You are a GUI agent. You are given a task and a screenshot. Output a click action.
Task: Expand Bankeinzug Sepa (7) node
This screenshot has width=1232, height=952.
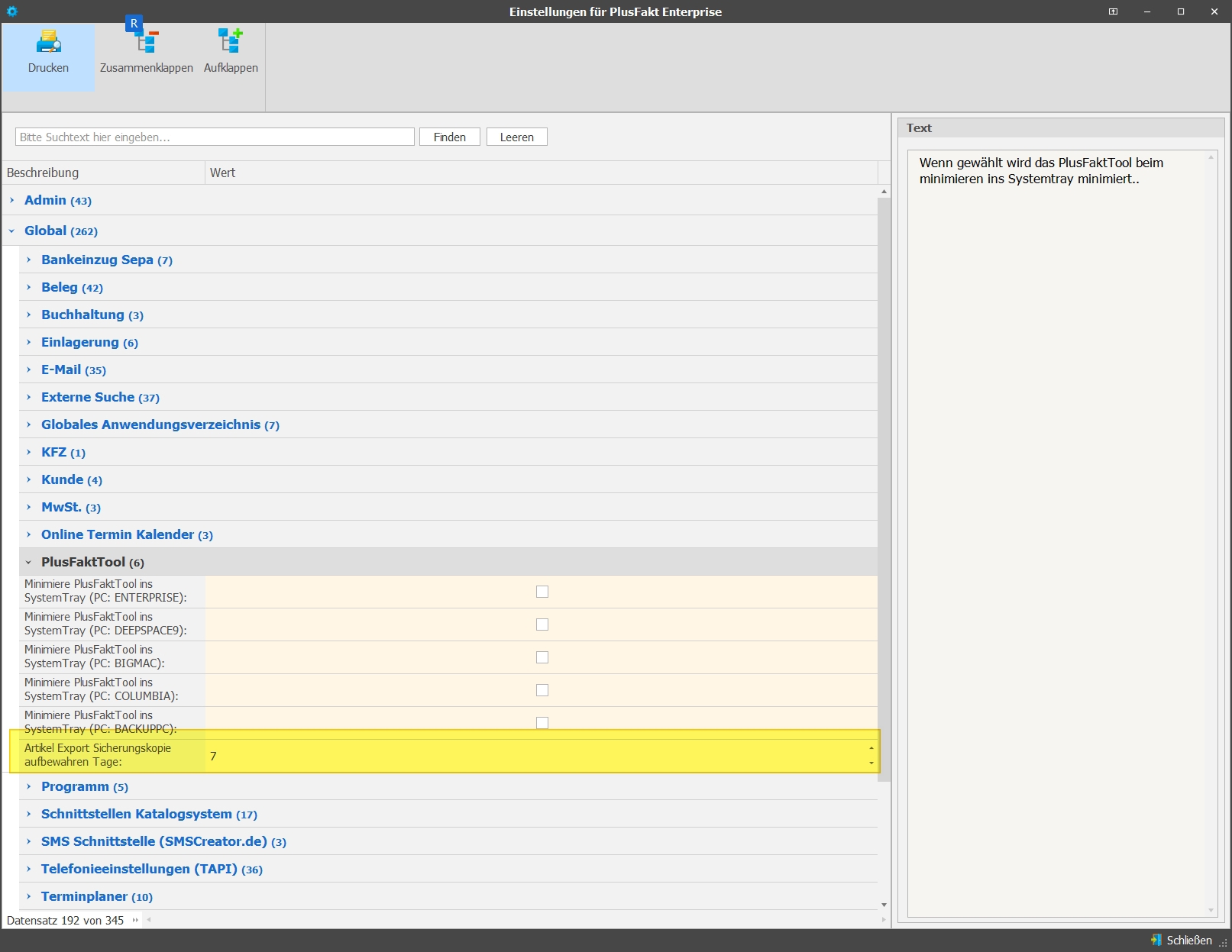click(x=28, y=260)
